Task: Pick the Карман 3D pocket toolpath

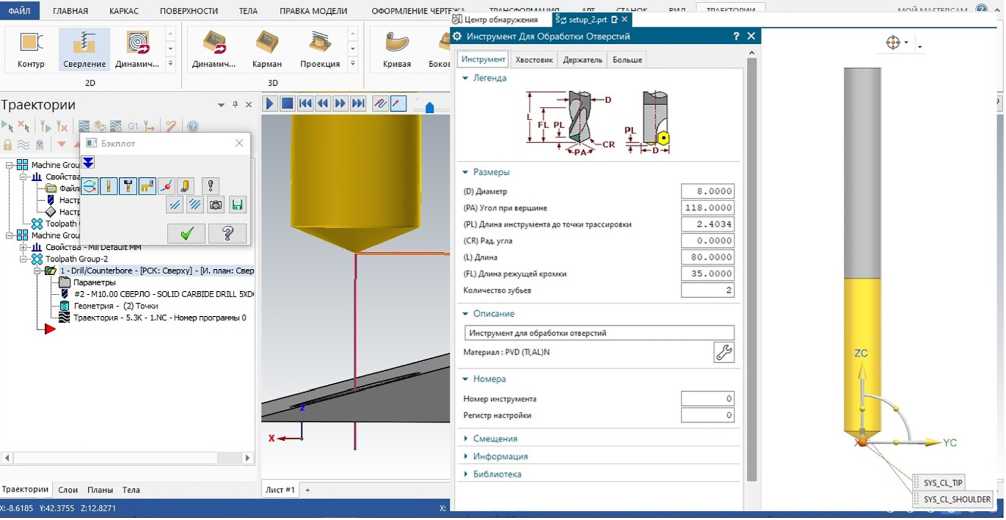Action: point(266,49)
